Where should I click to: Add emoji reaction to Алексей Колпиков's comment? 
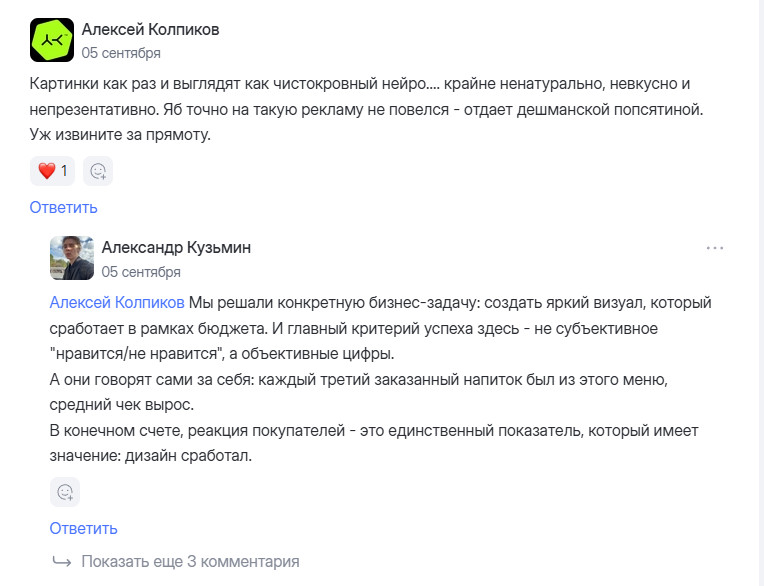click(x=98, y=171)
